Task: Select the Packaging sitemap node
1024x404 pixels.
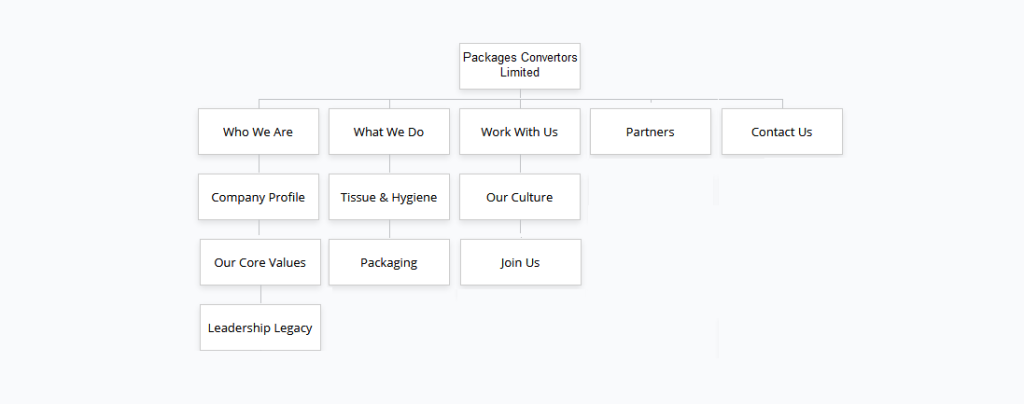Action: click(389, 262)
